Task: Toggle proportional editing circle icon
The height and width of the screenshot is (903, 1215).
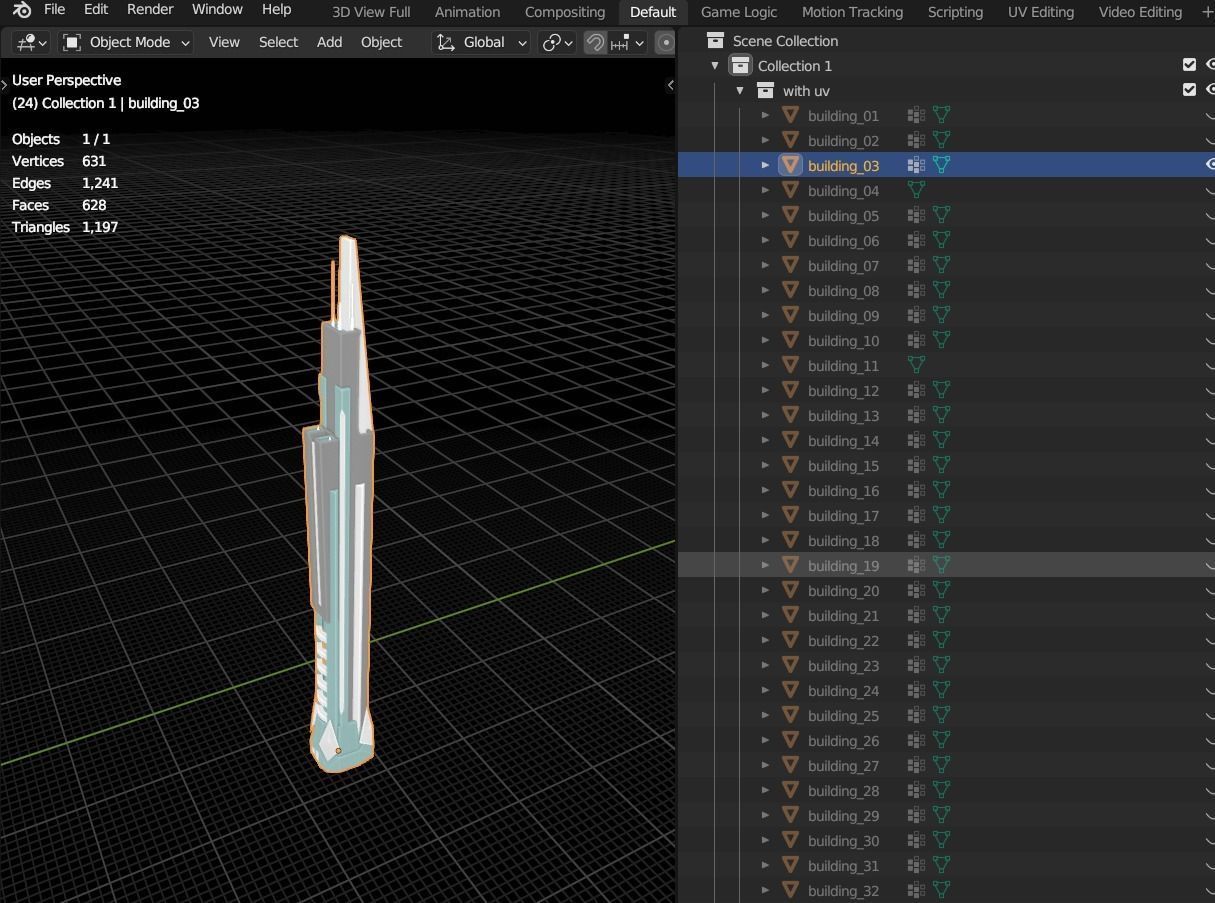Action: coord(666,42)
